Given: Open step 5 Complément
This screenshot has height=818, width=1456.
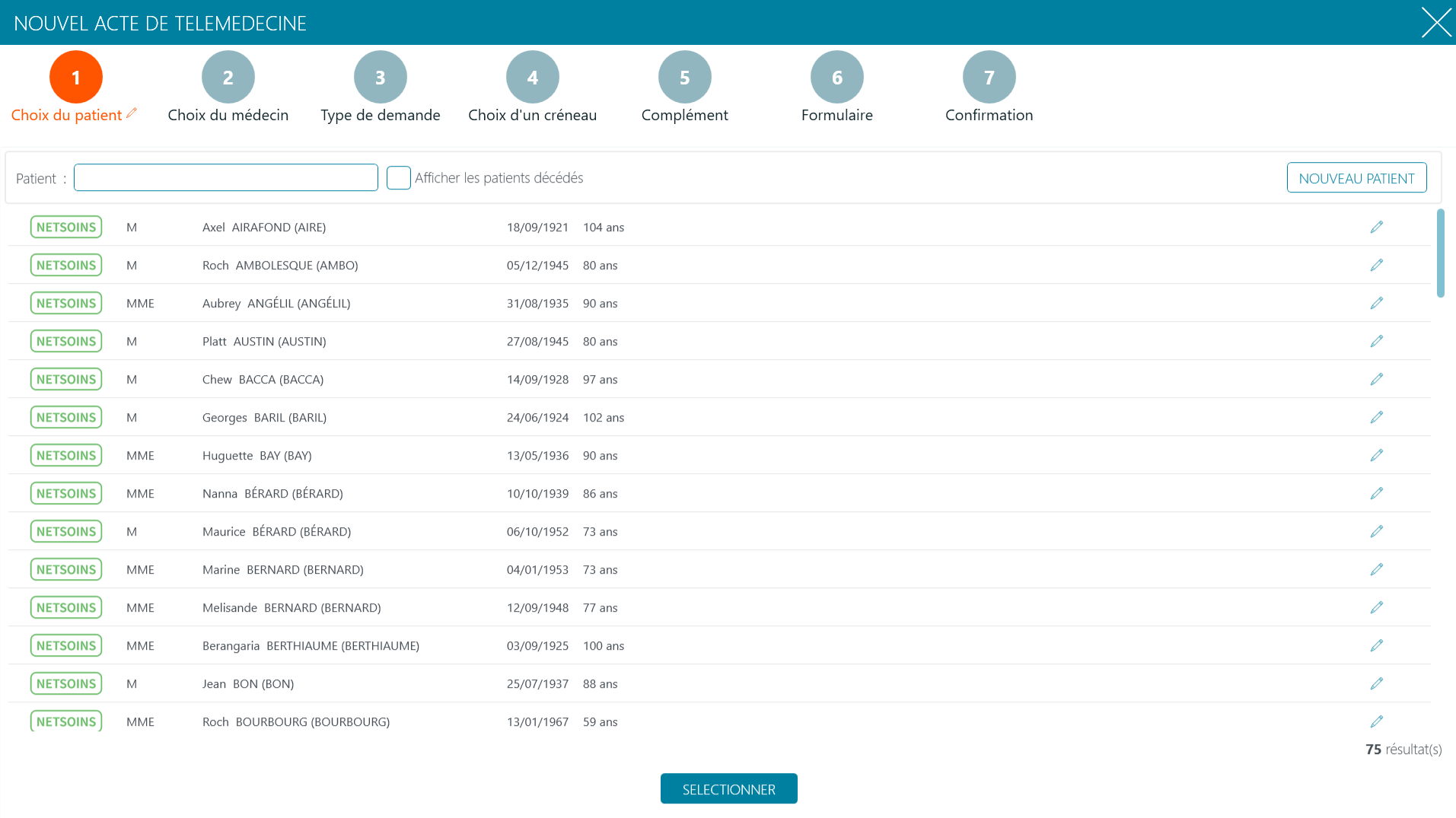Looking at the screenshot, I should click(685, 77).
